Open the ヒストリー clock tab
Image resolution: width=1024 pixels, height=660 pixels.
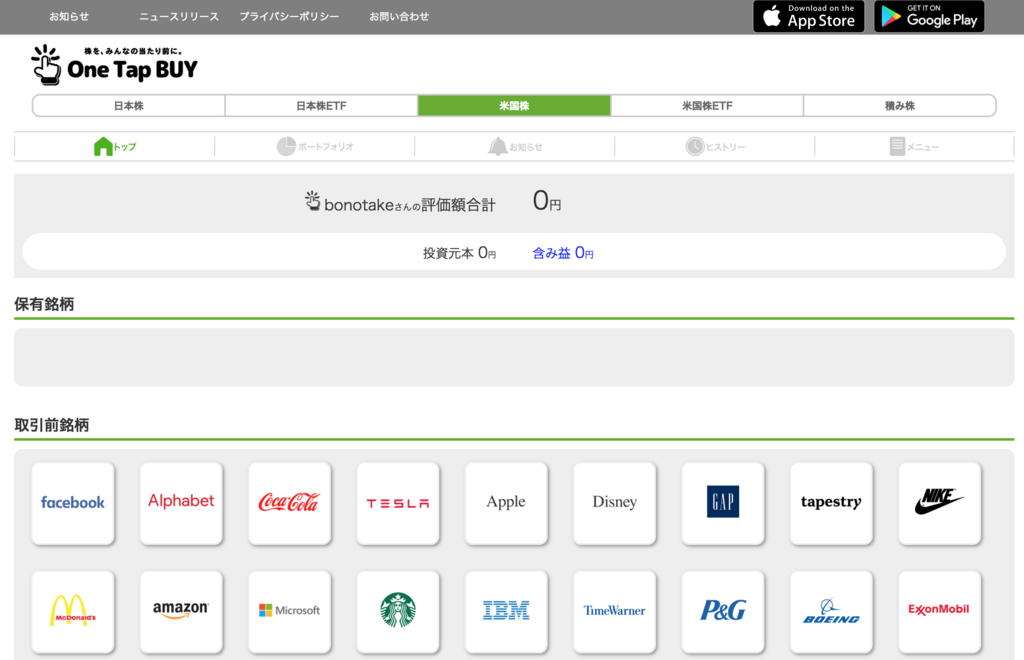click(715, 147)
